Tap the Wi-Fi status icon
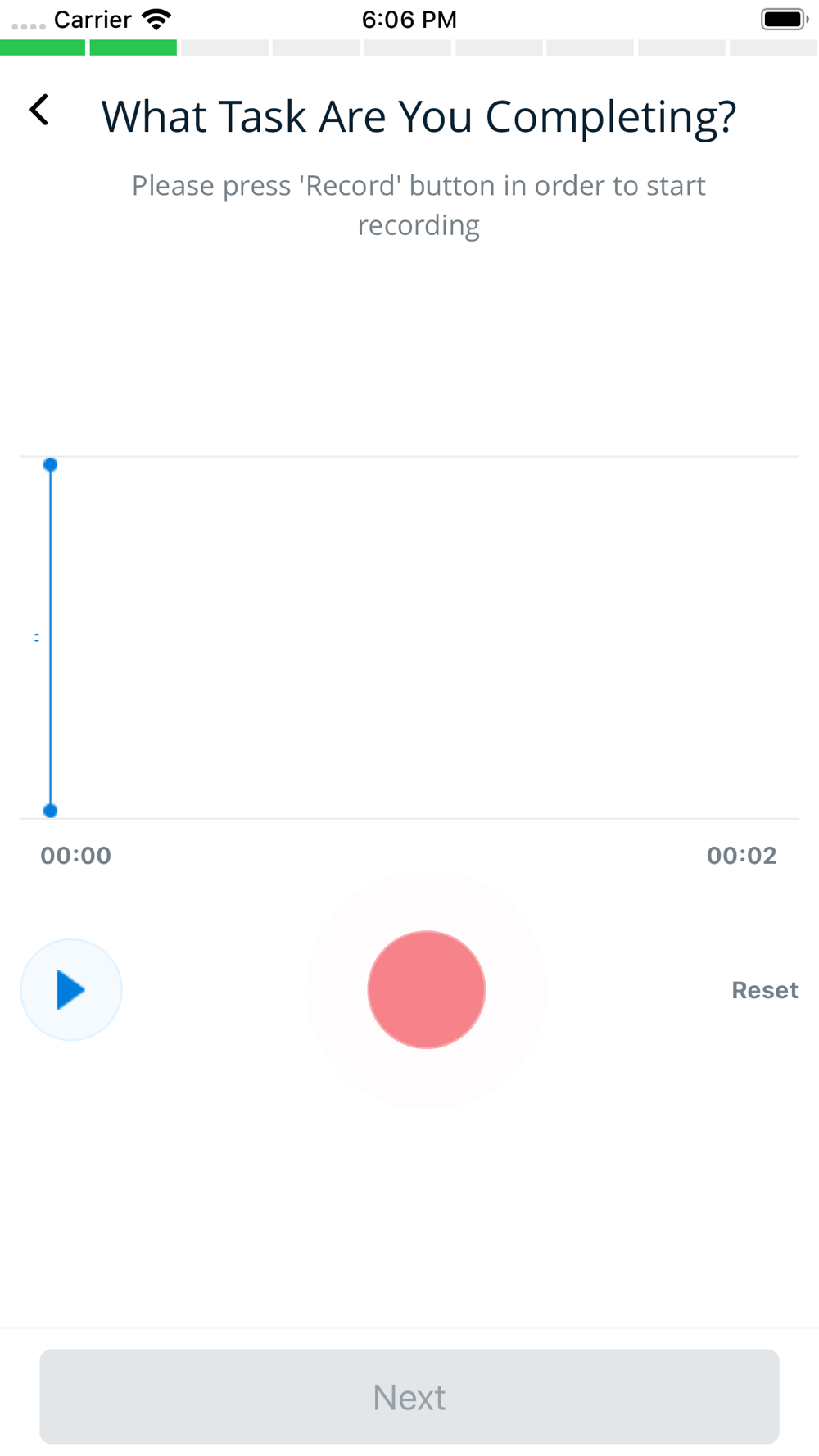 156,19
